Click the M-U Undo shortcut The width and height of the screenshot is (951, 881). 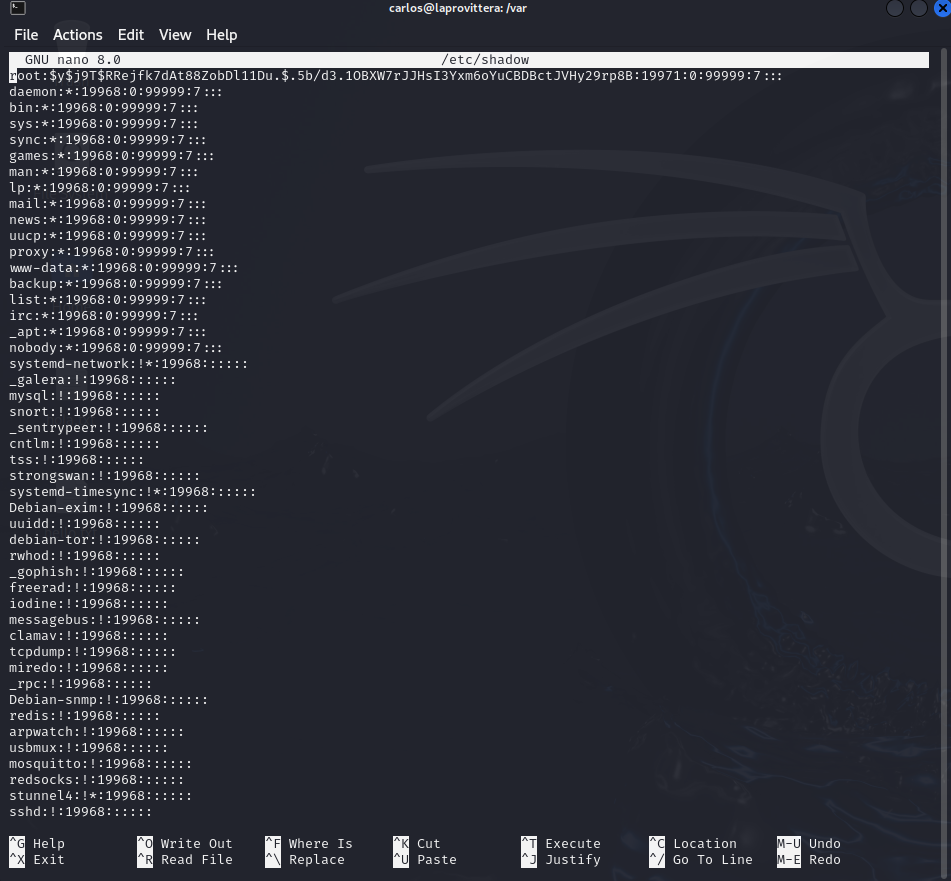click(x=808, y=843)
